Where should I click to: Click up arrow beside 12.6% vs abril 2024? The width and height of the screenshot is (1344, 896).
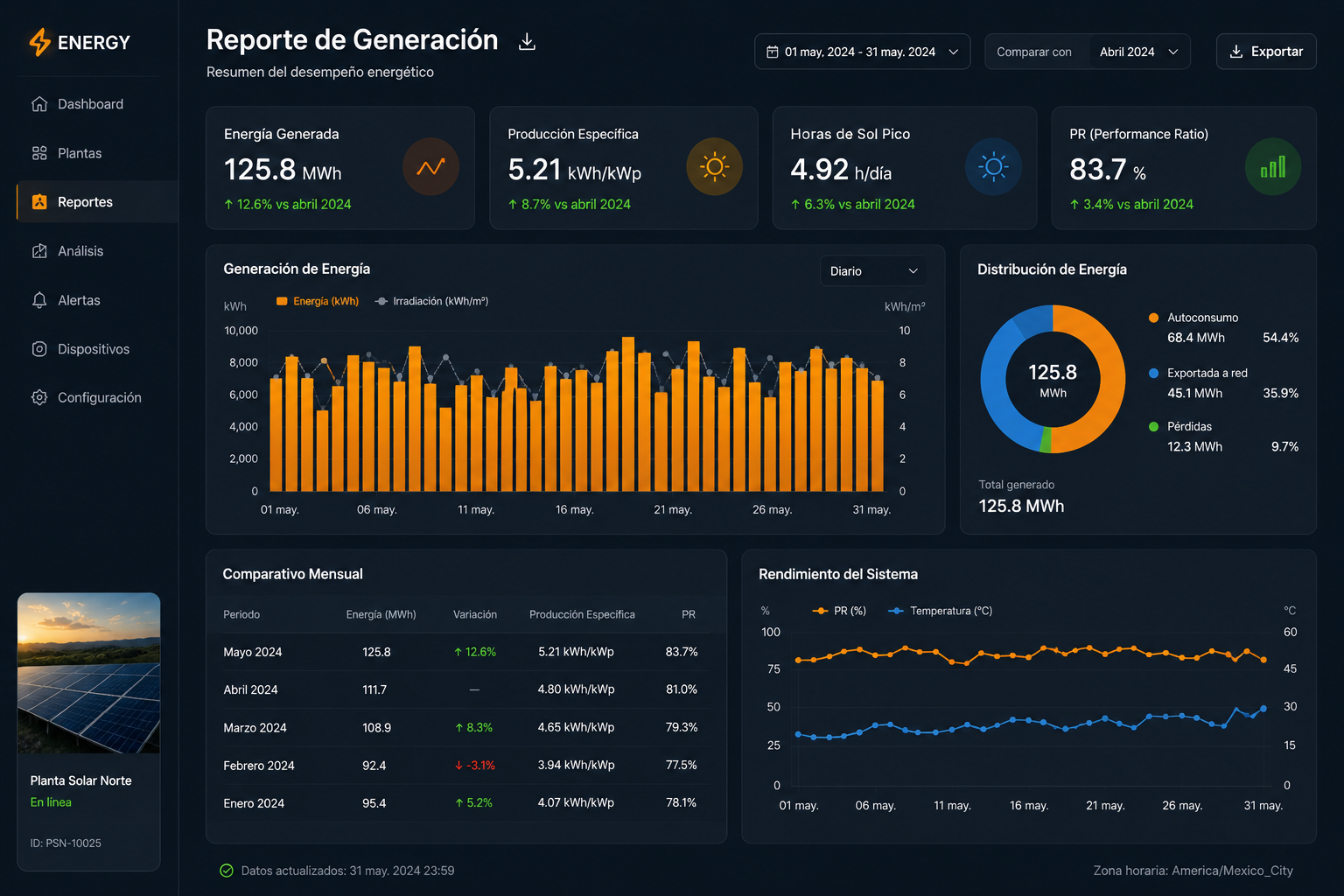pos(229,205)
